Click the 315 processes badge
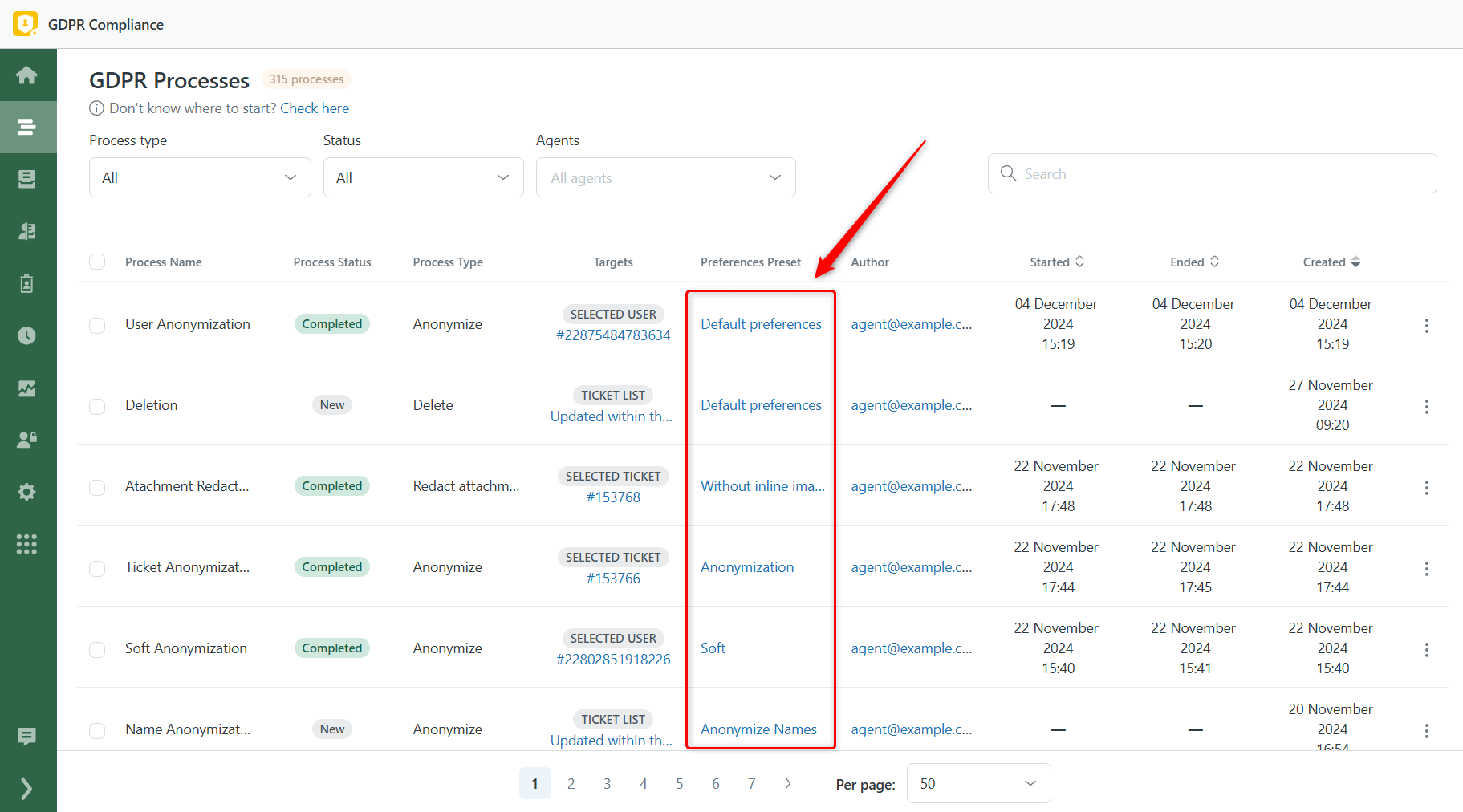Screen dimensions: 1463x812 pyautogui.click(x=307, y=79)
